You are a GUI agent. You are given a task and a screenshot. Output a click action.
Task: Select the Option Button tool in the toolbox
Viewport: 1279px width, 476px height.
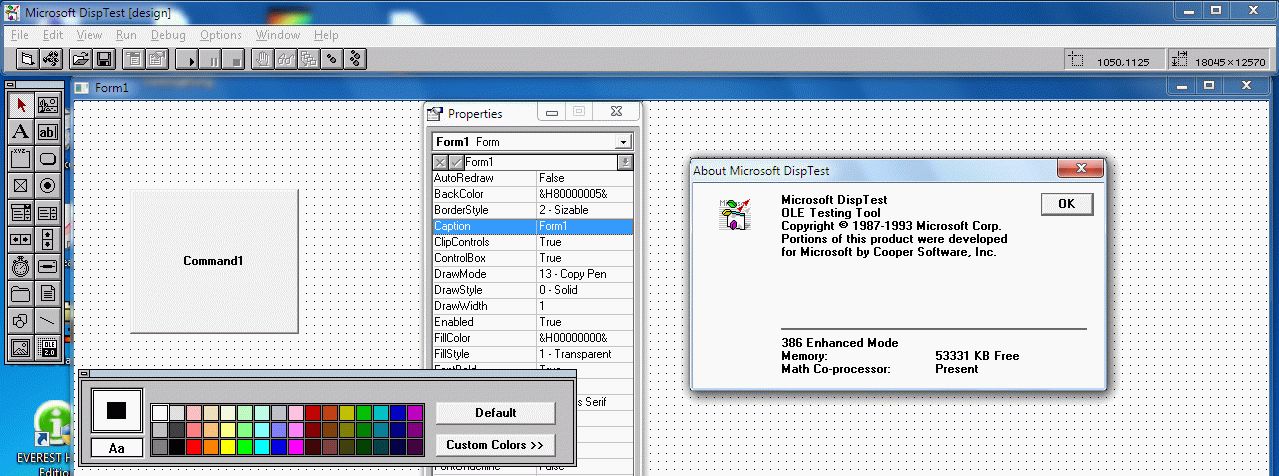tap(47, 185)
